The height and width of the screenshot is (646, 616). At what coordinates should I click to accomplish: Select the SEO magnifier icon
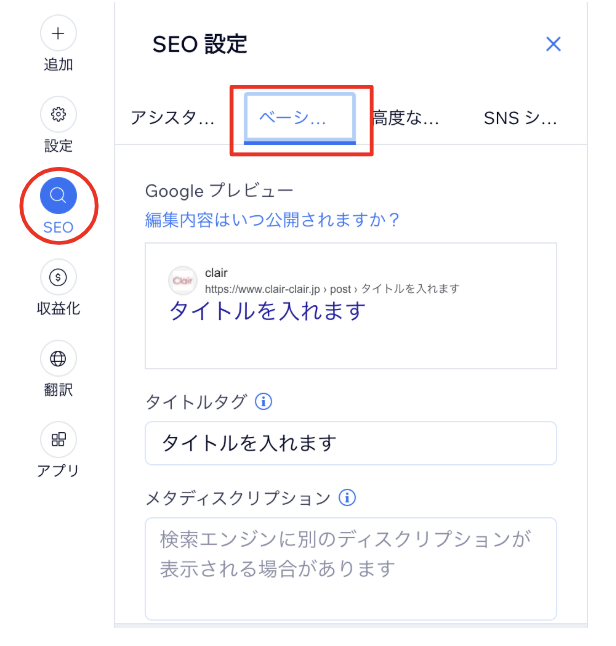58,195
